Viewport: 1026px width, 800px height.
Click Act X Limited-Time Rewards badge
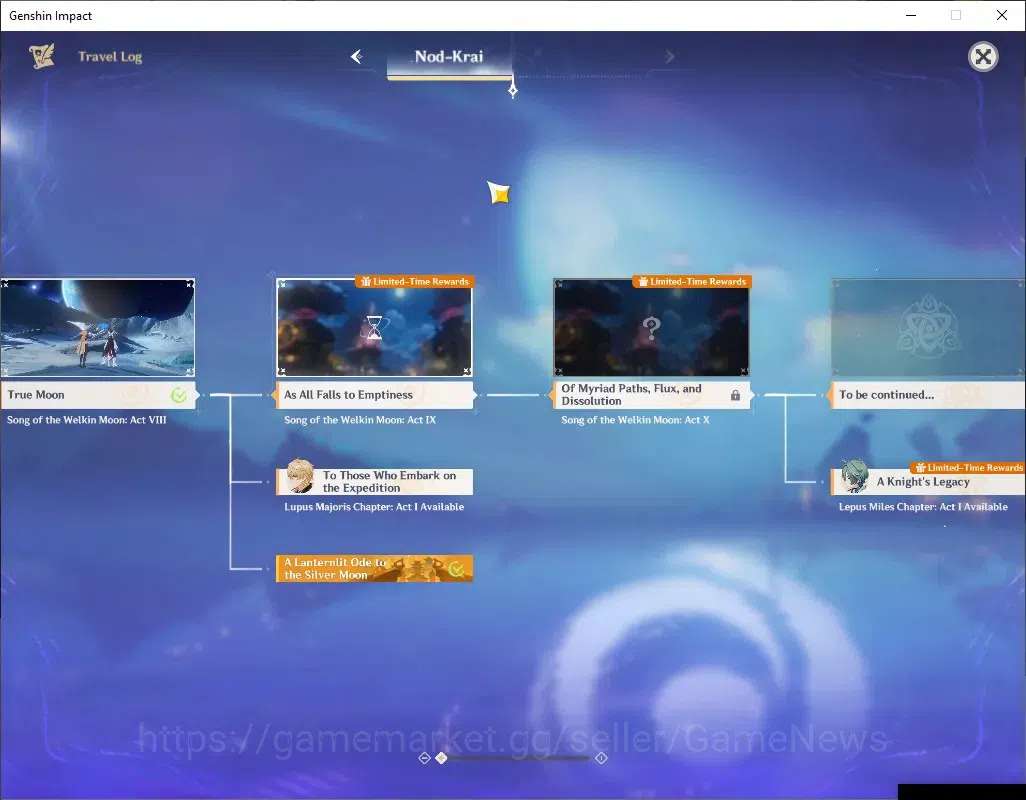692,281
